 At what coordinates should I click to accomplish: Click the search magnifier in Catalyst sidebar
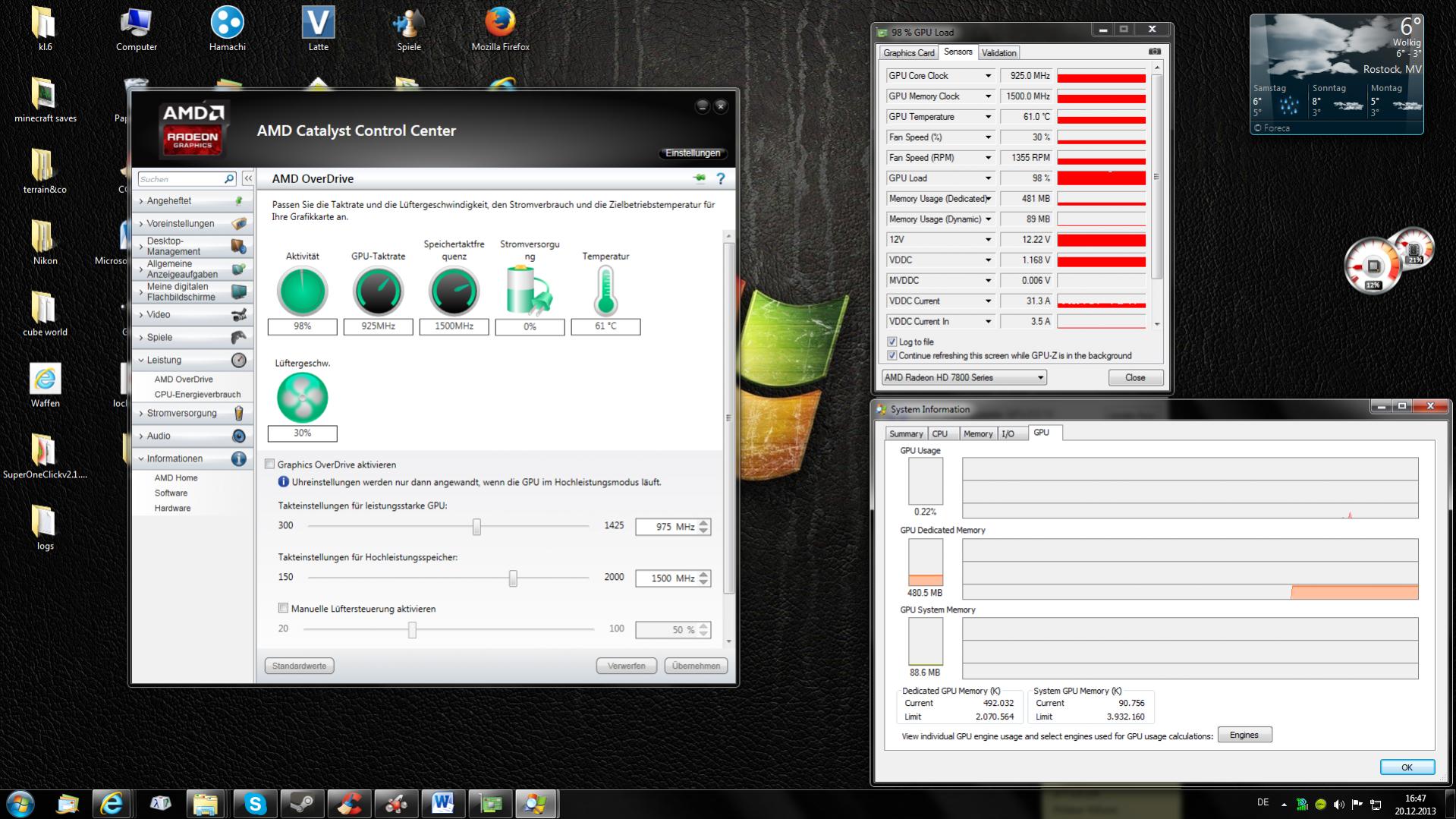click(229, 179)
